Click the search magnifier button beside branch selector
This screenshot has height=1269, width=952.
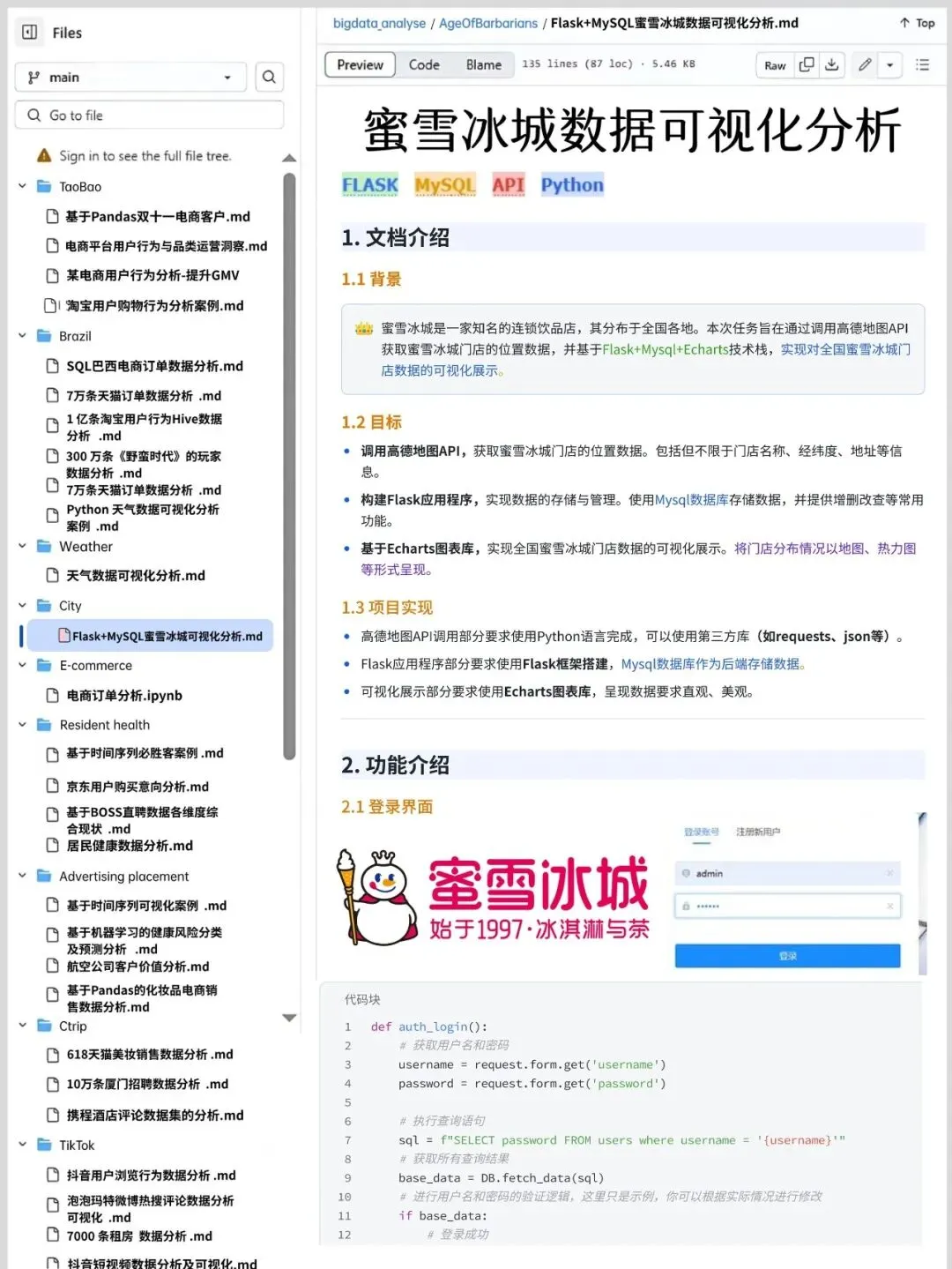(x=269, y=78)
